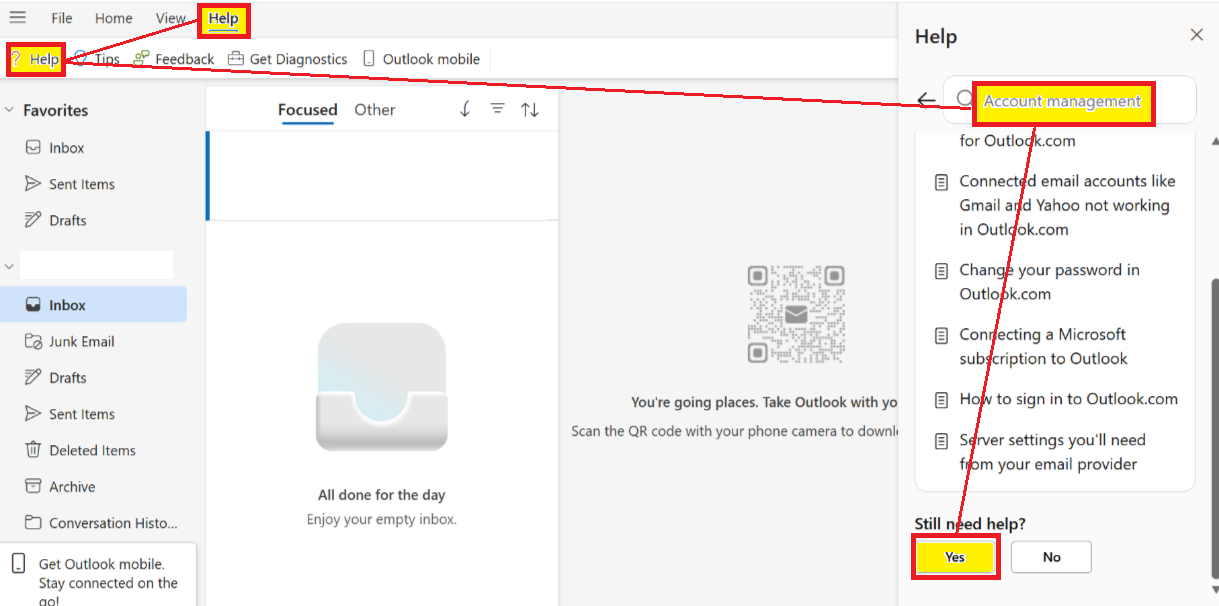
Task: Click the document icon beside Change your password
Action: point(941,271)
